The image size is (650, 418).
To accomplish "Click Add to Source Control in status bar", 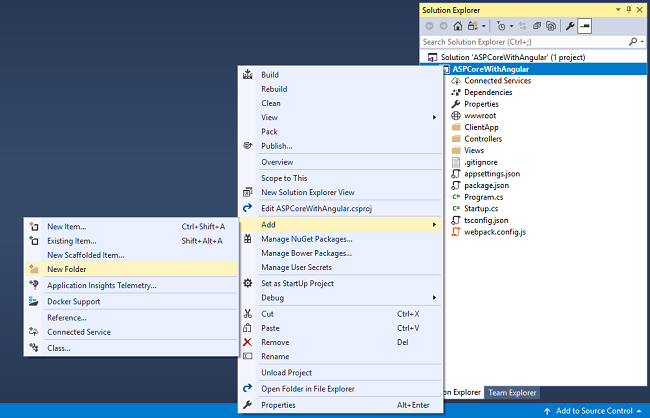I will pyautogui.click(x=594, y=411).
